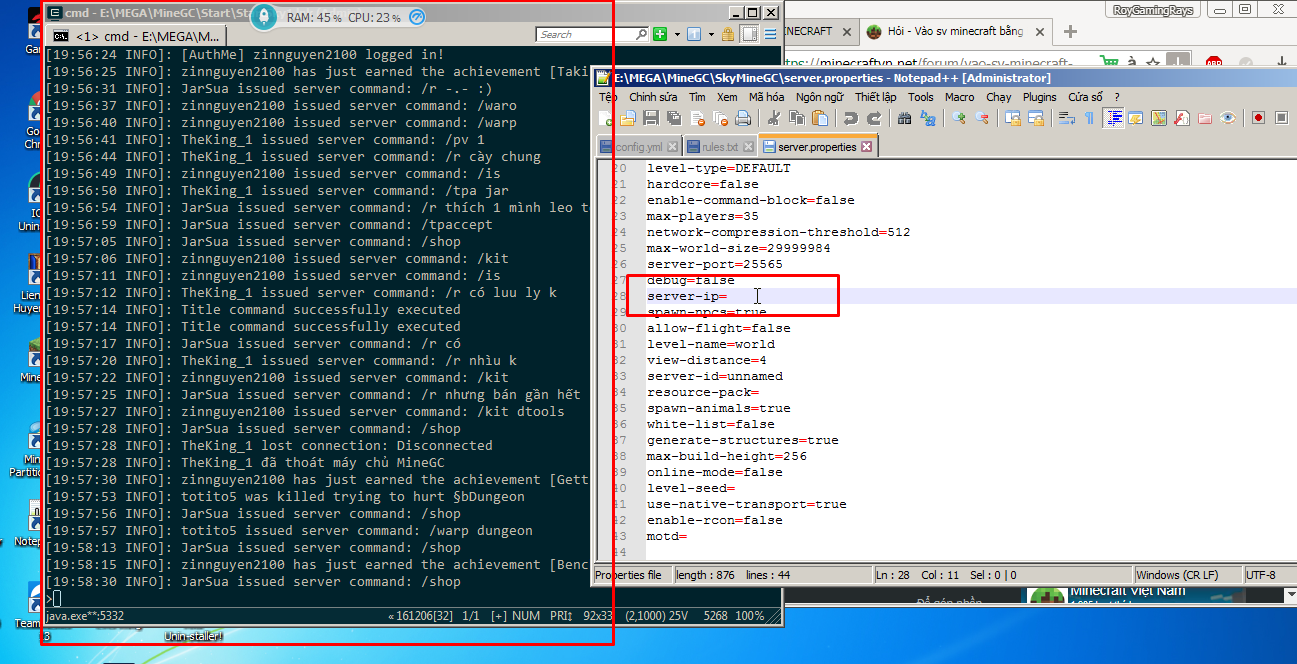The height and width of the screenshot is (664, 1297).
Task: Click lock icon in ConEmu toolbar
Action: click(727, 34)
